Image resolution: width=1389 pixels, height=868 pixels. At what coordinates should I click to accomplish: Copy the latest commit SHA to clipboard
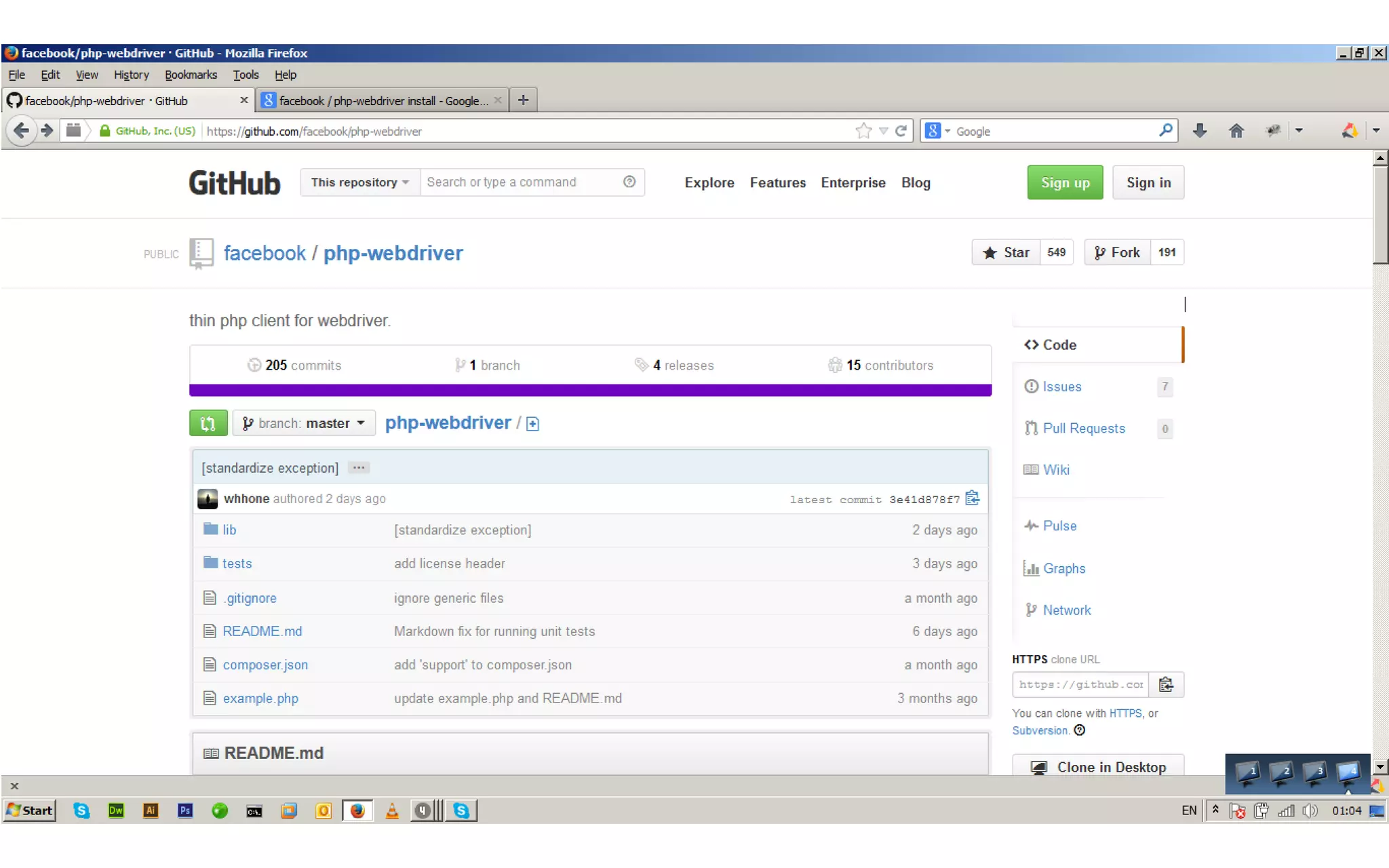pos(972,498)
